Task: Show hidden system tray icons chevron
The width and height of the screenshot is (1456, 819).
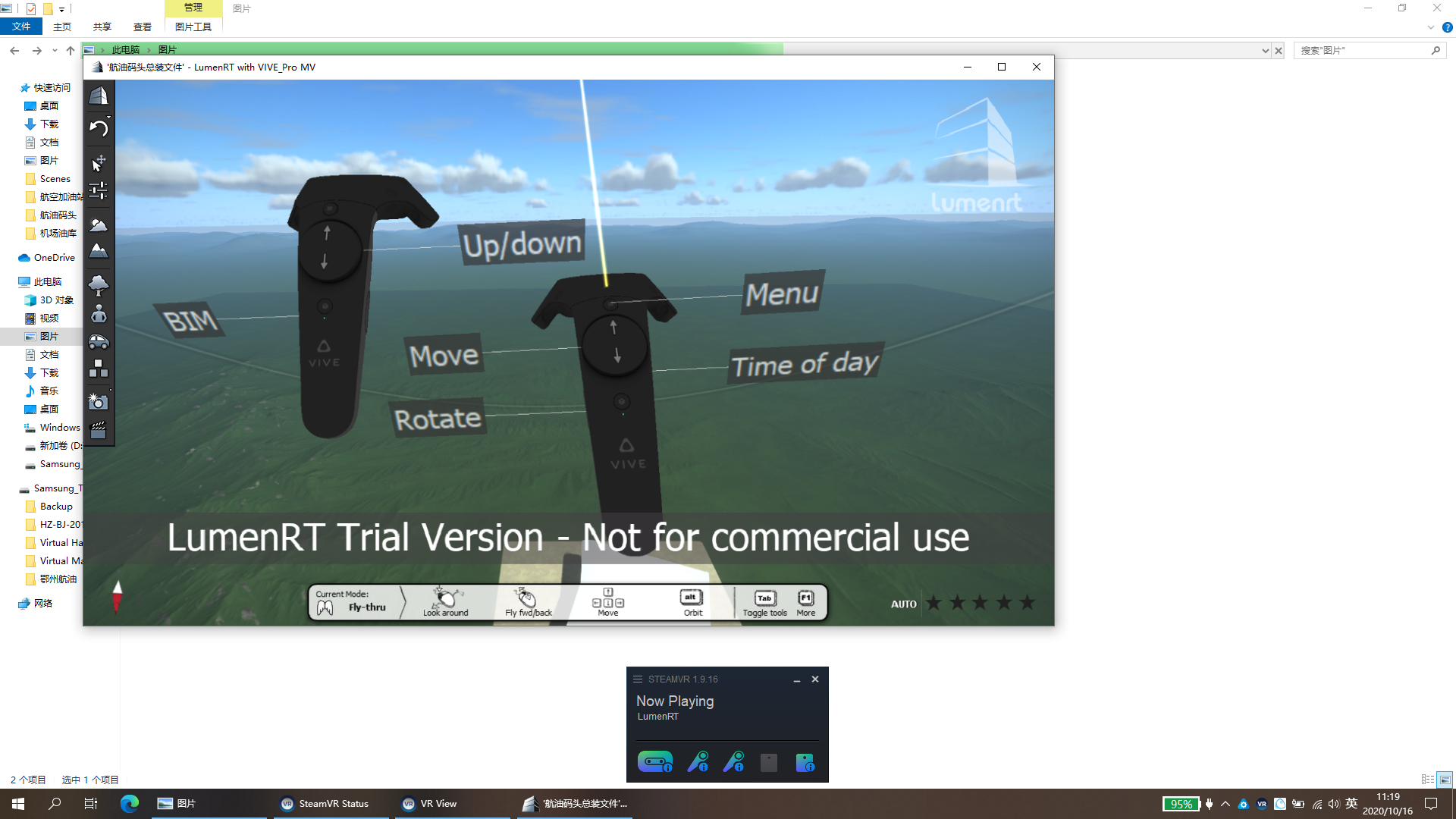Action: (1225, 804)
